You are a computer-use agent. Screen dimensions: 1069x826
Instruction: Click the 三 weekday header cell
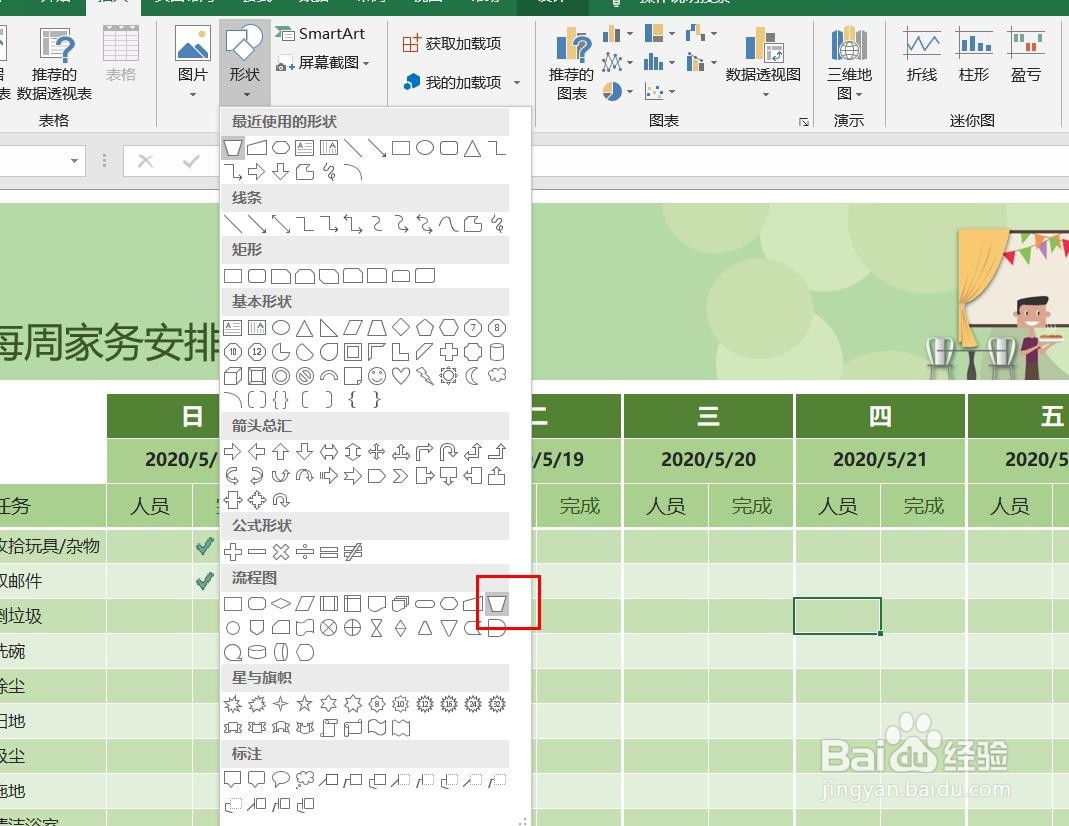[x=708, y=416]
